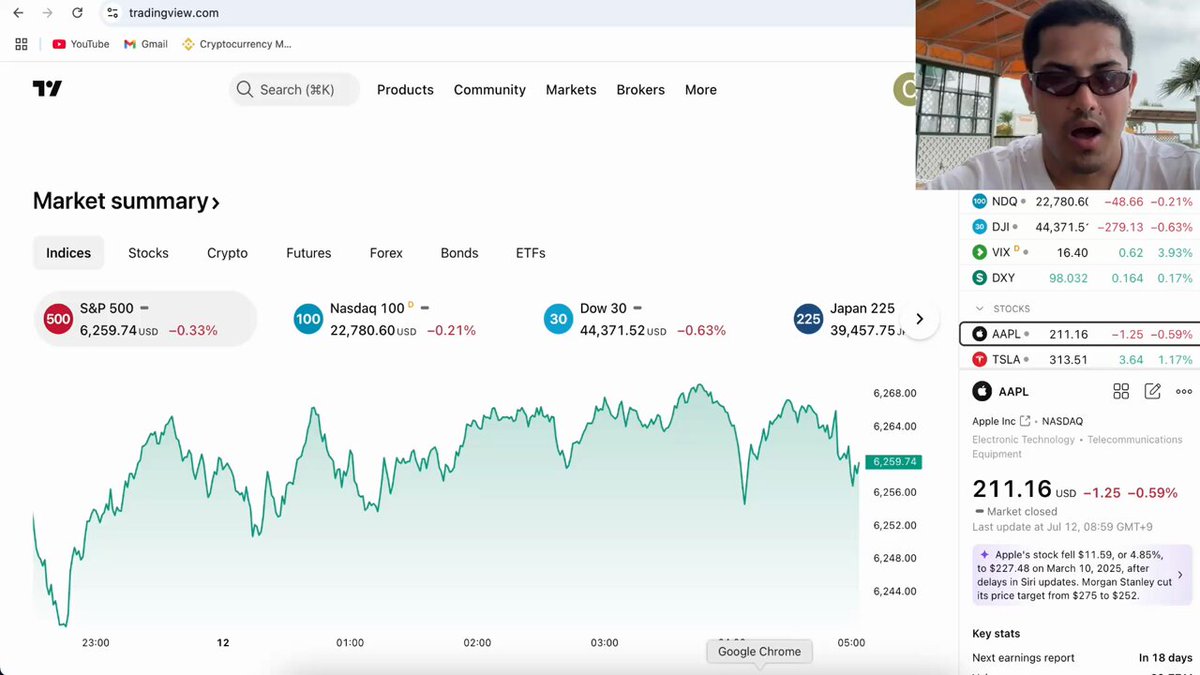The image size is (1200, 675).
Task: Select the Indices tab
Action: point(68,253)
